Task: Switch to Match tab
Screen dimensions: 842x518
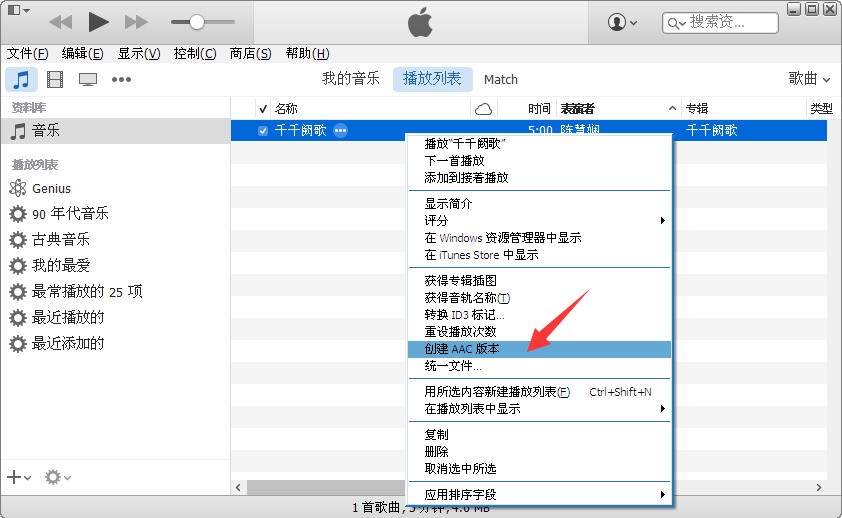Action: pos(500,79)
